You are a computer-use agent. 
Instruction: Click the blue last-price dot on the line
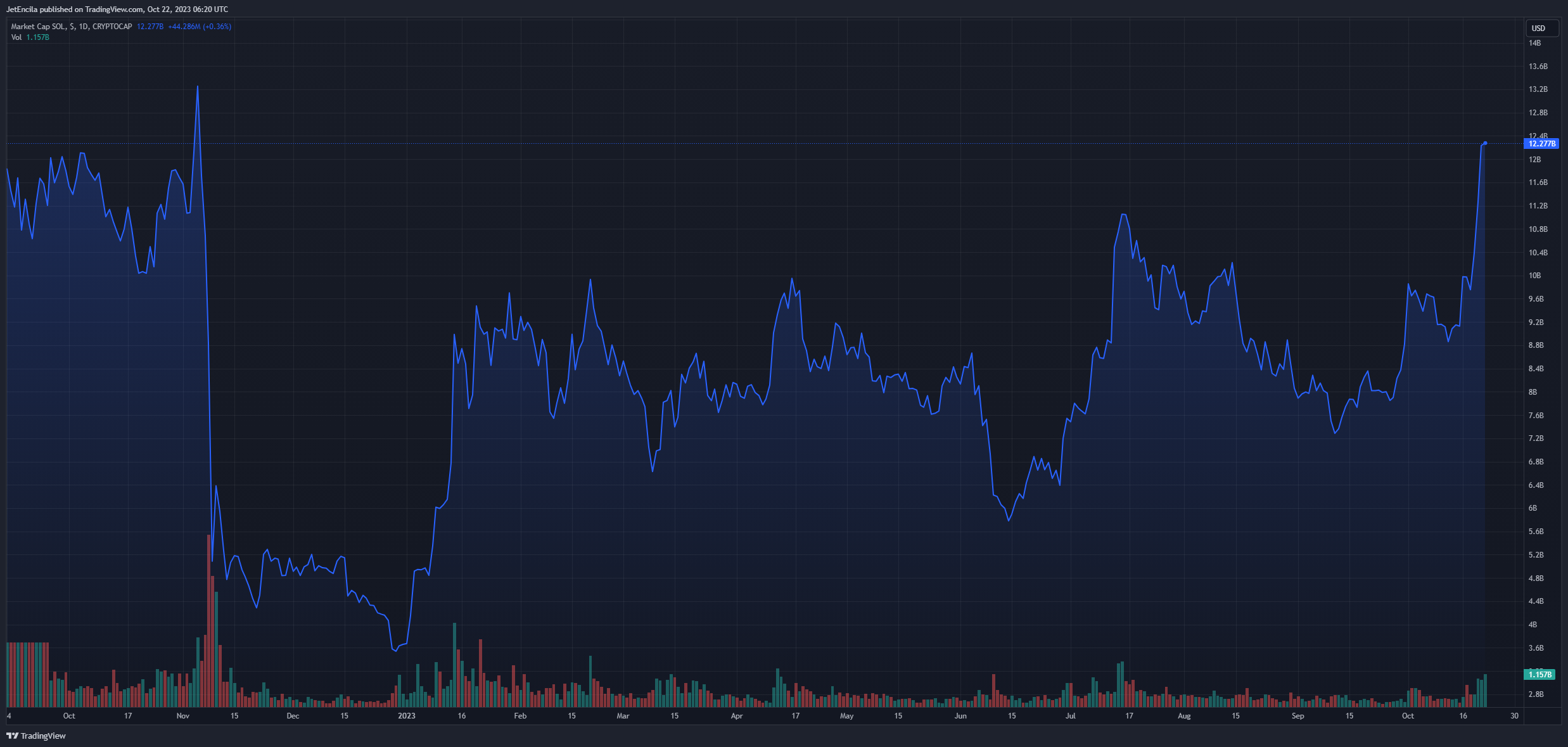click(1485, 143)
